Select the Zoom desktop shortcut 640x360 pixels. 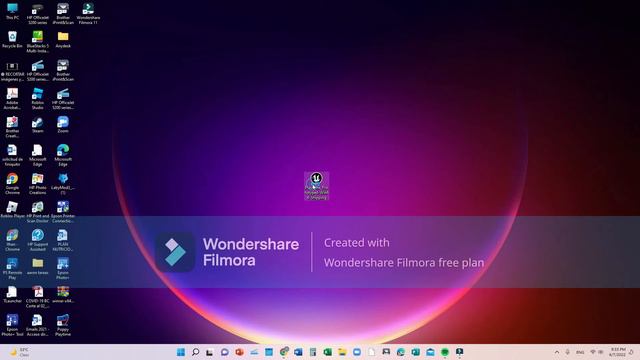[63, 124]
